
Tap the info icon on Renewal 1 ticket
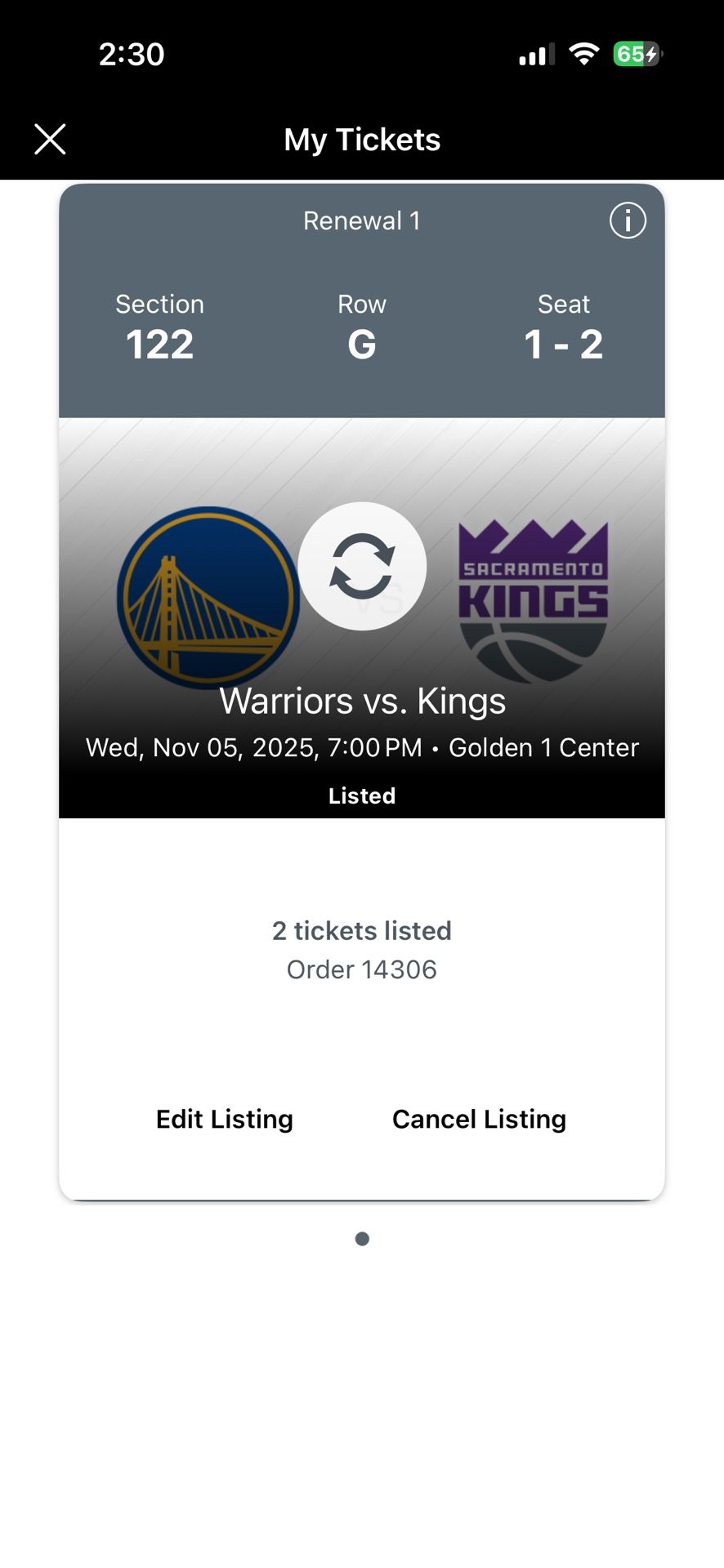click(x=628, y=220)
